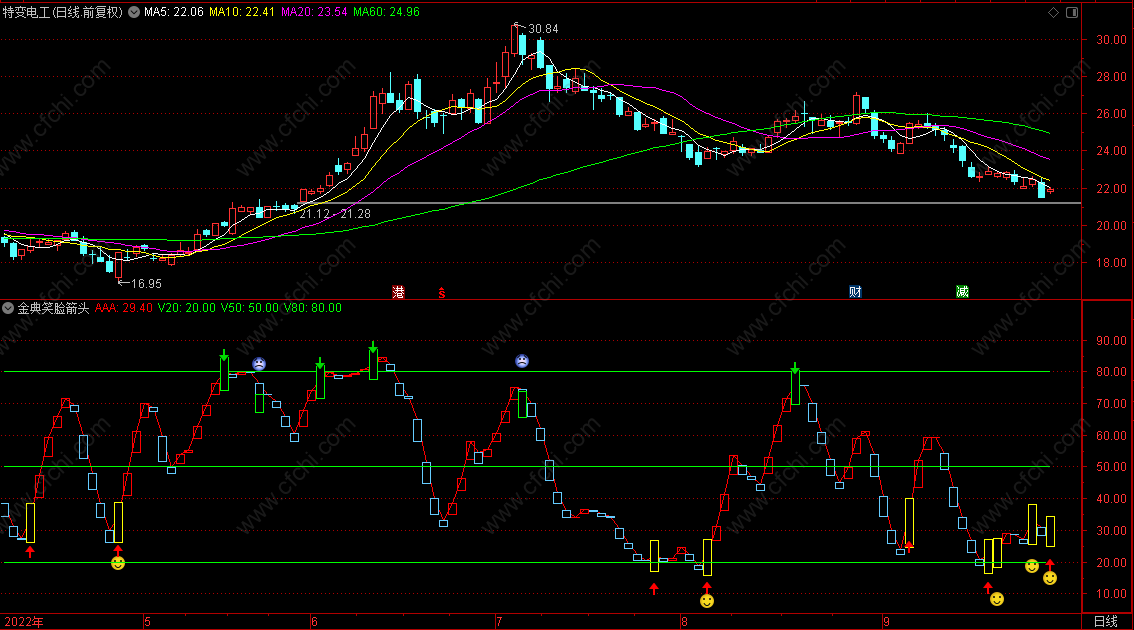Screen dimensions: 1134x630
Task: Click the green down arrow in late August
Action: (x=795, y=368)
